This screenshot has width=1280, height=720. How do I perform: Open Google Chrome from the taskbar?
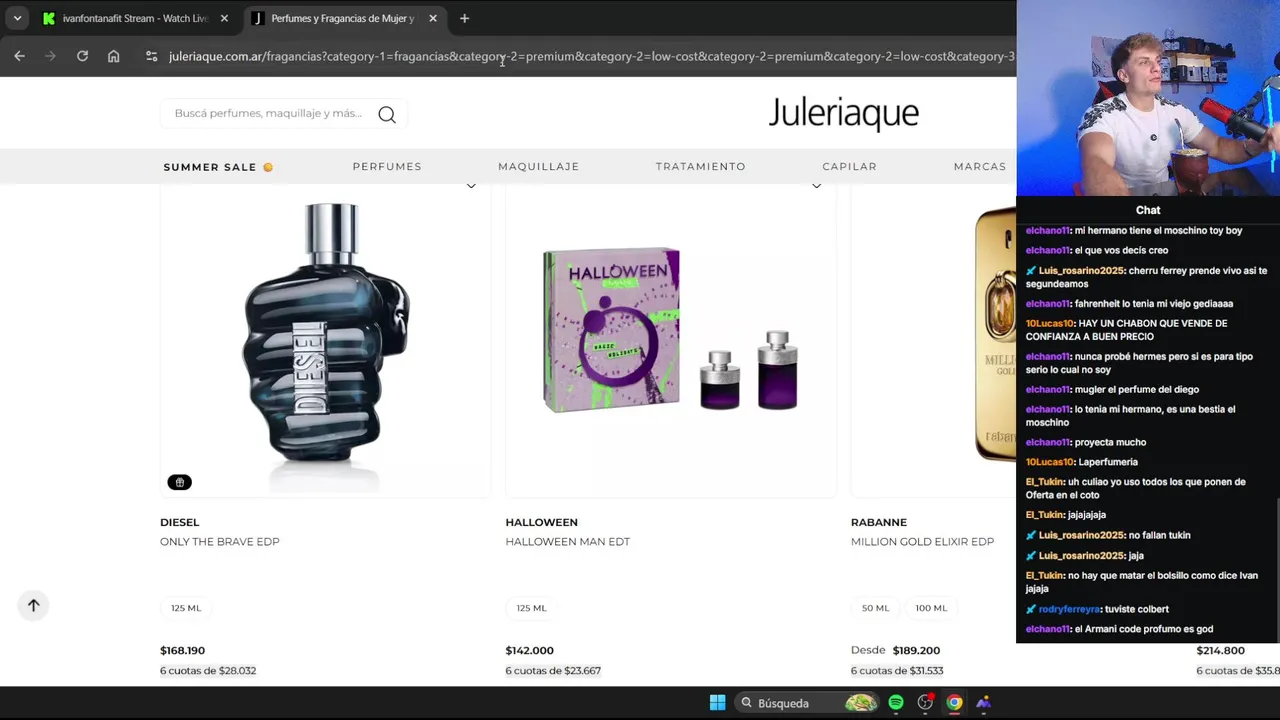pos(955,703)
